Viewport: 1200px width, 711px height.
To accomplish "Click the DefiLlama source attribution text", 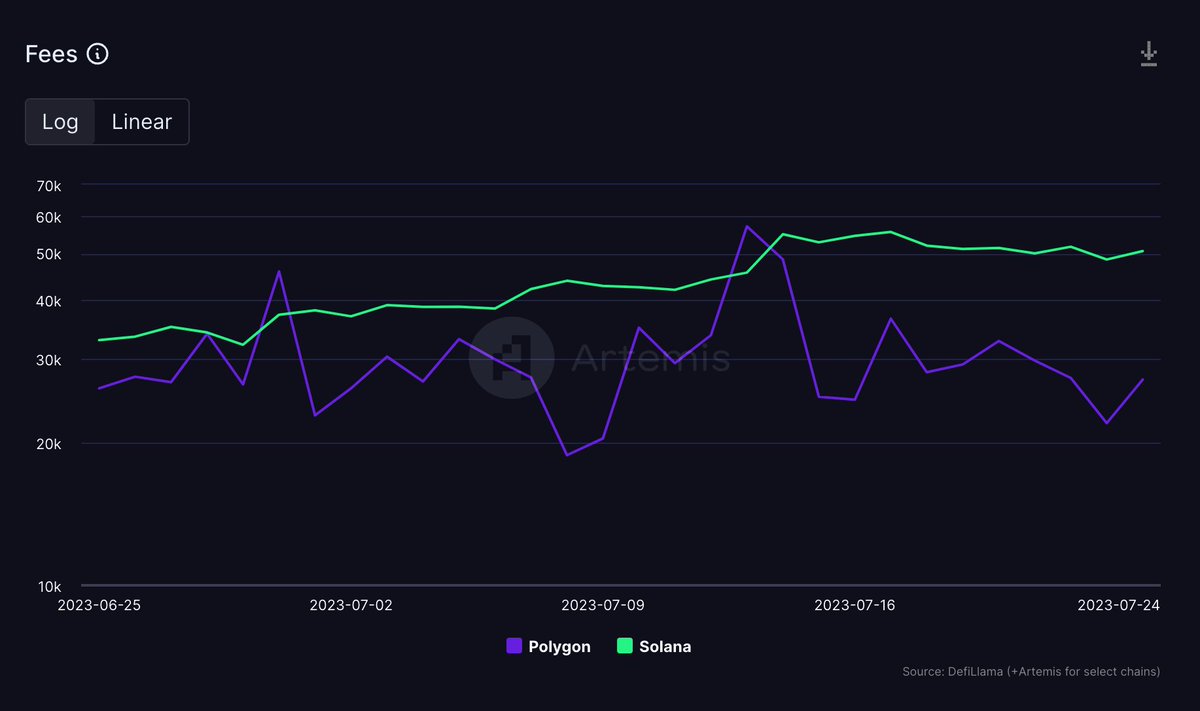I will [1032, 671].
